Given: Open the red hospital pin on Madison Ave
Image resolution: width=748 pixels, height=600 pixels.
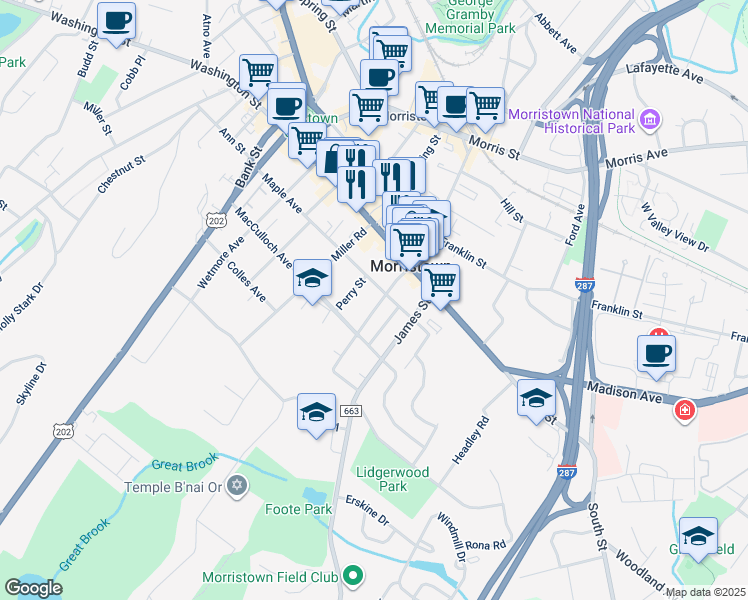Looking at the screenshot, I should [685, 410].
